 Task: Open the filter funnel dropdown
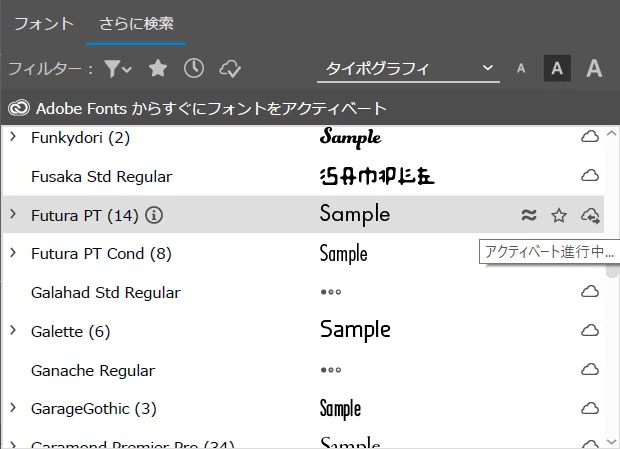117,69
